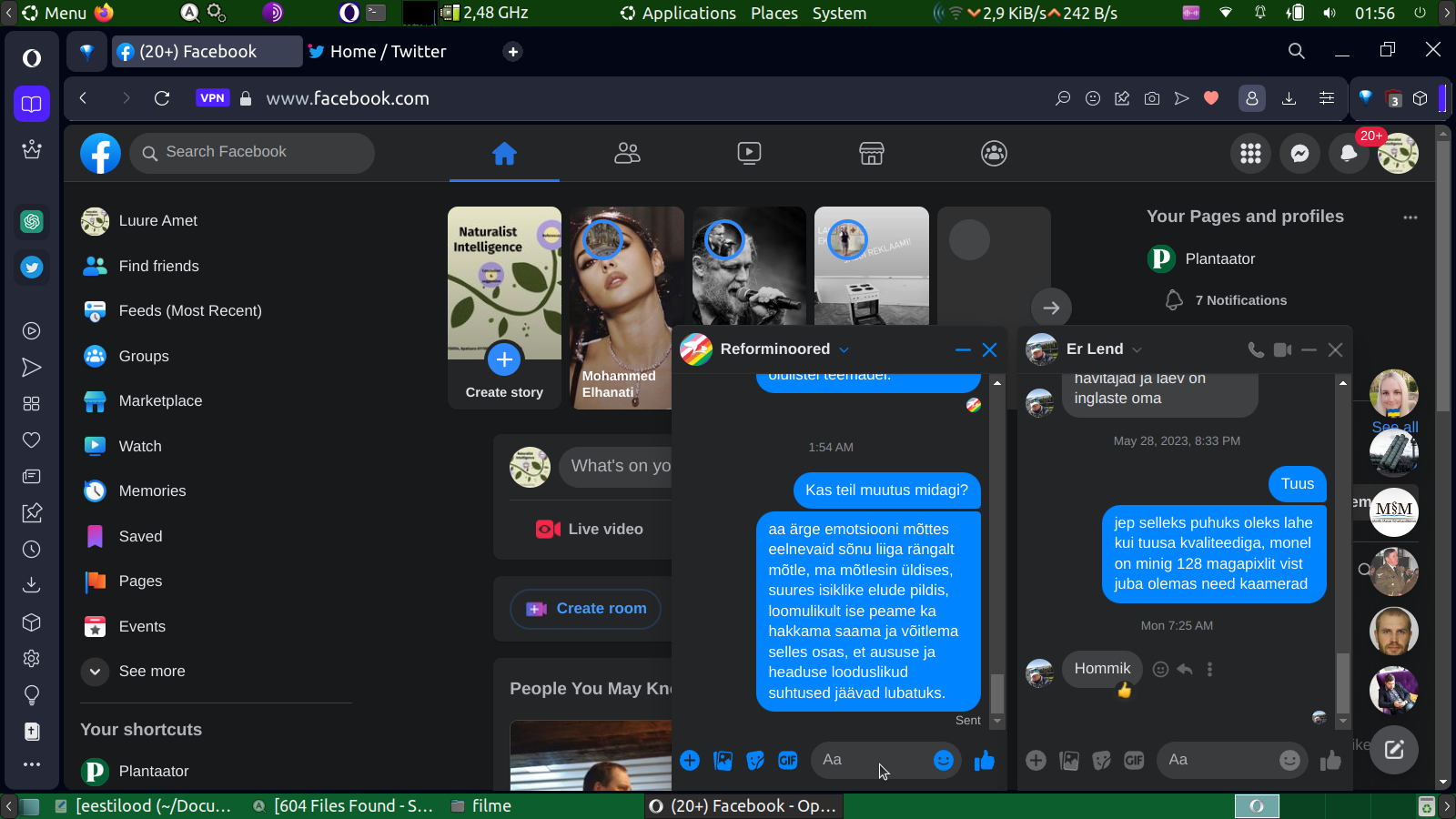This screenshot has height=819, width=1456.
Task: Click message field in Er Lend chat
Action: coord(1232,761)
